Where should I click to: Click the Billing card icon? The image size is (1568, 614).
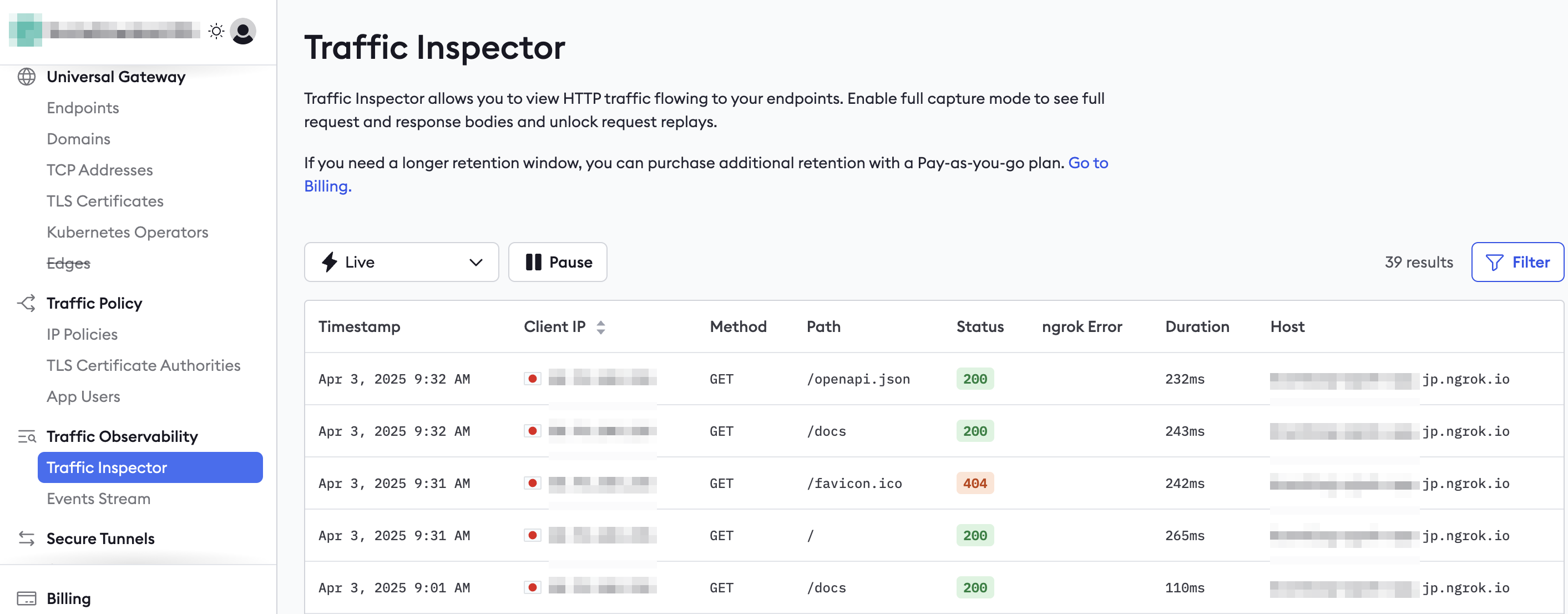click(x=26, y=598)
